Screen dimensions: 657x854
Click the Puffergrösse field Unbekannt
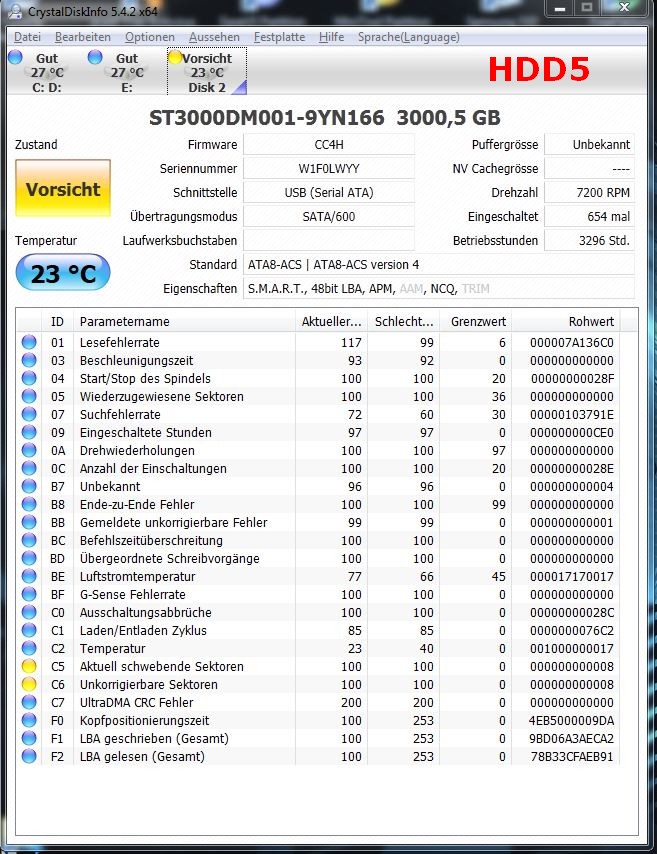click(x=589, y=145)
